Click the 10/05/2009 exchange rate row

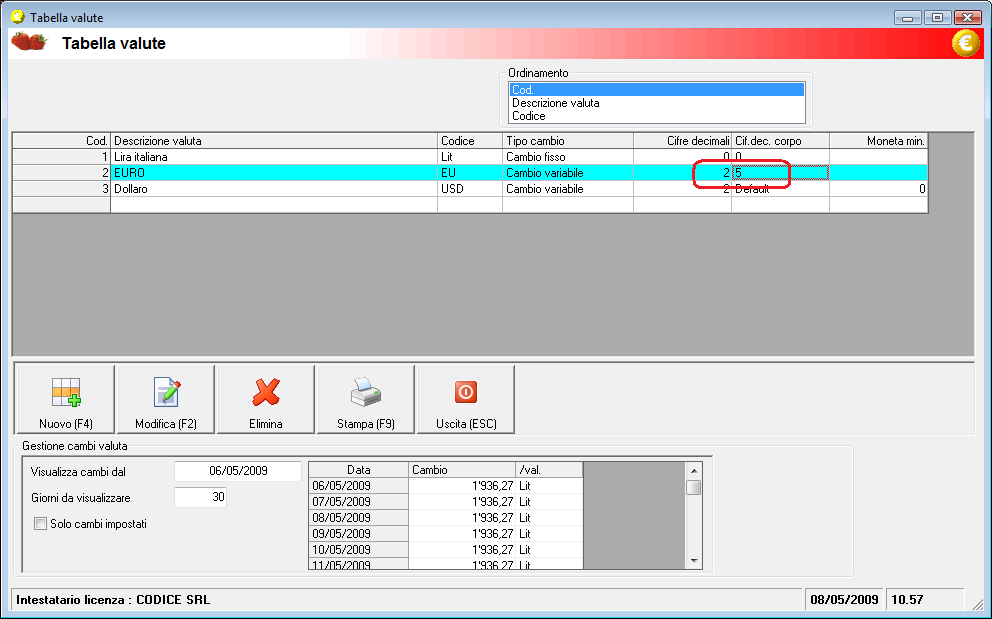(445, 549)
